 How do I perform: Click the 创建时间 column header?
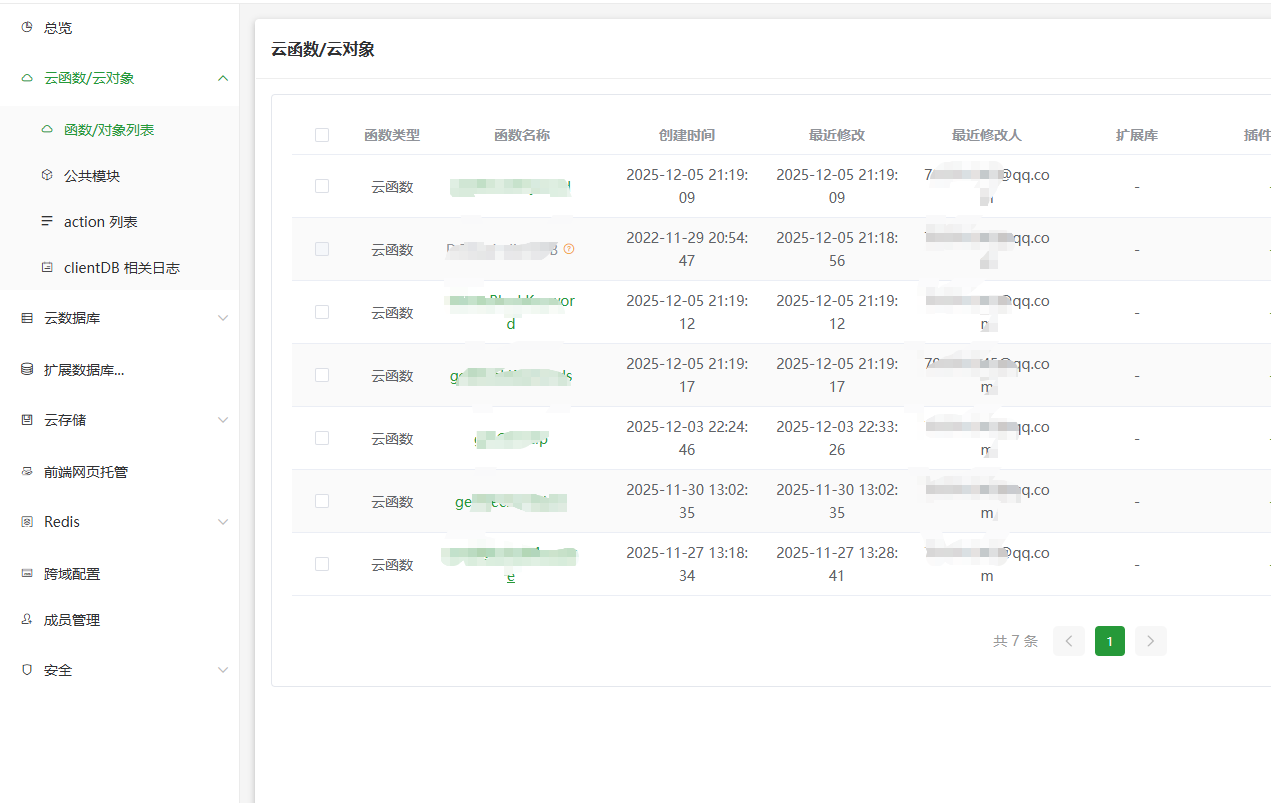click(686, 135)
